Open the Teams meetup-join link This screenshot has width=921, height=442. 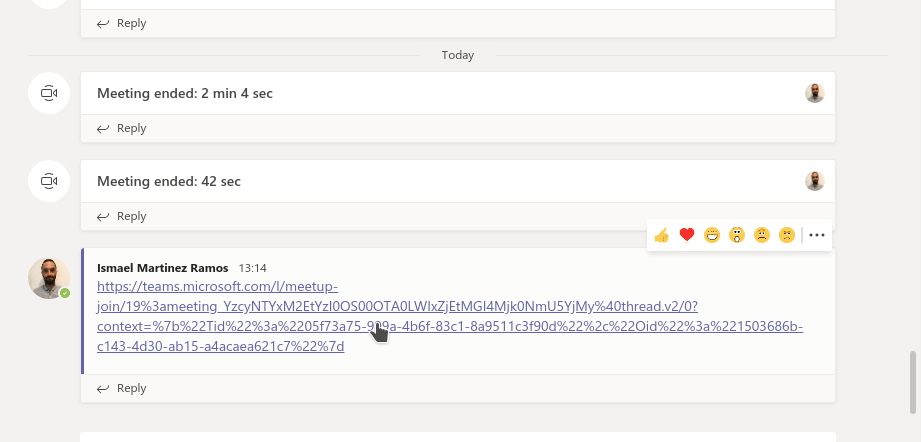pos(450,316)
